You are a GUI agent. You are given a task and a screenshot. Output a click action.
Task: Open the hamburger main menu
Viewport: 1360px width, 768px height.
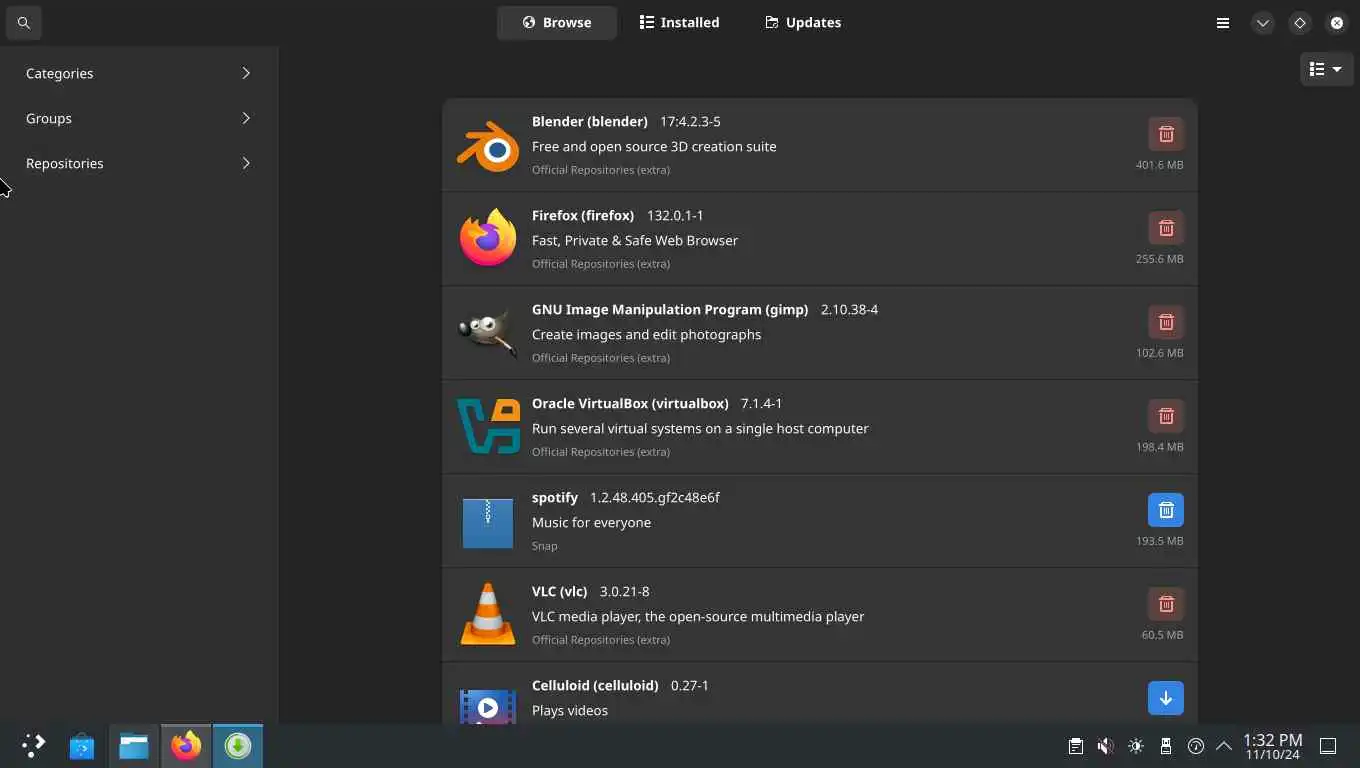click(x=1223, y=22)
